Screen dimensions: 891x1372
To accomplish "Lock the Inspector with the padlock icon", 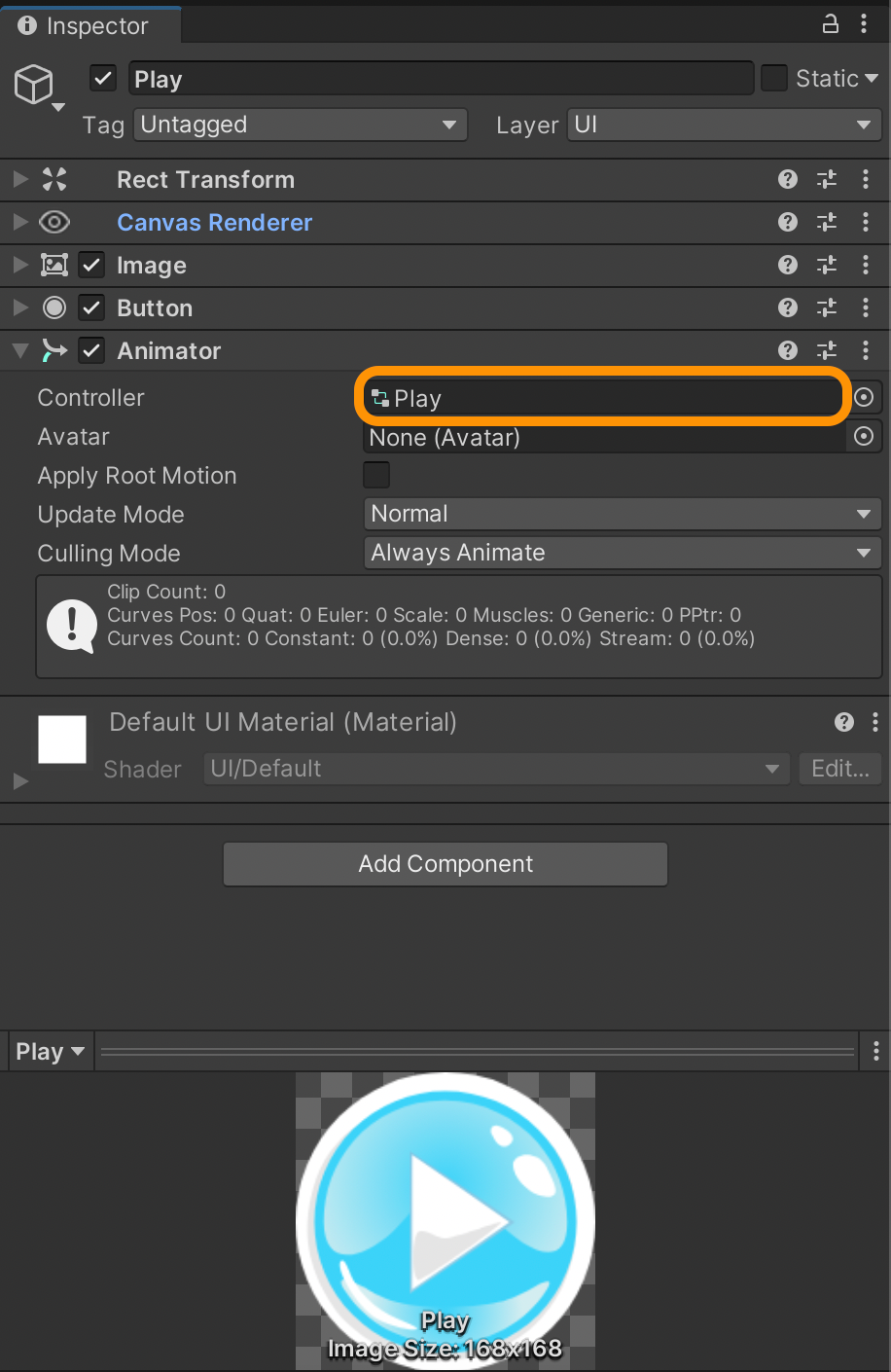I will 831,24.
